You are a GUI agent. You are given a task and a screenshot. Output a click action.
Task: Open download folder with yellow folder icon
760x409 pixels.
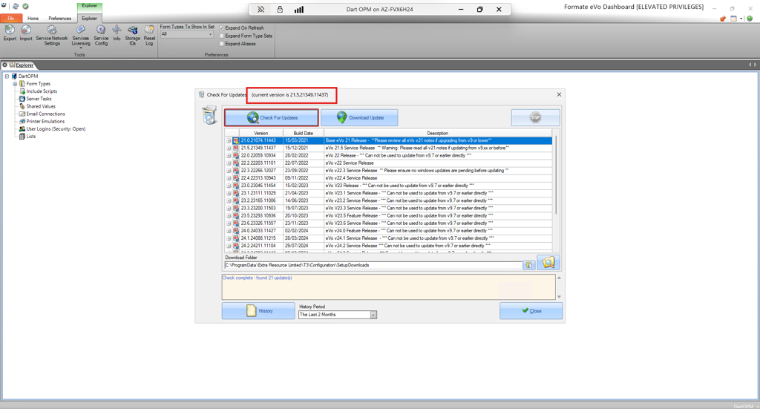[548, 262]
